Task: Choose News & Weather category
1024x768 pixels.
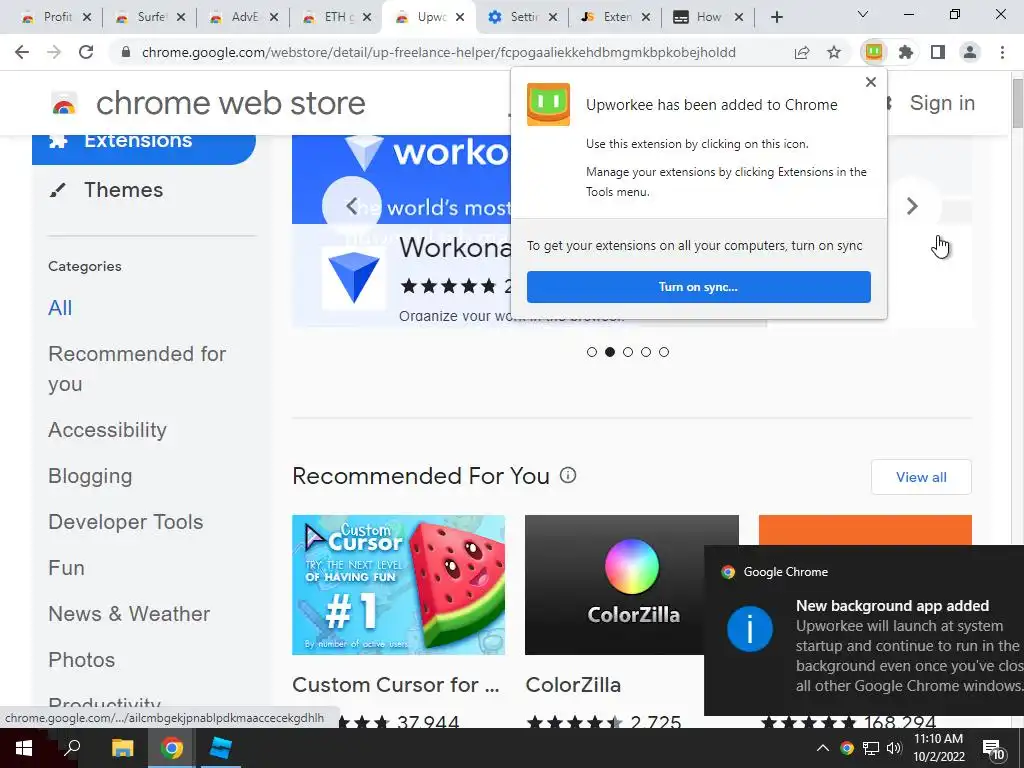Action: [129, 614]
